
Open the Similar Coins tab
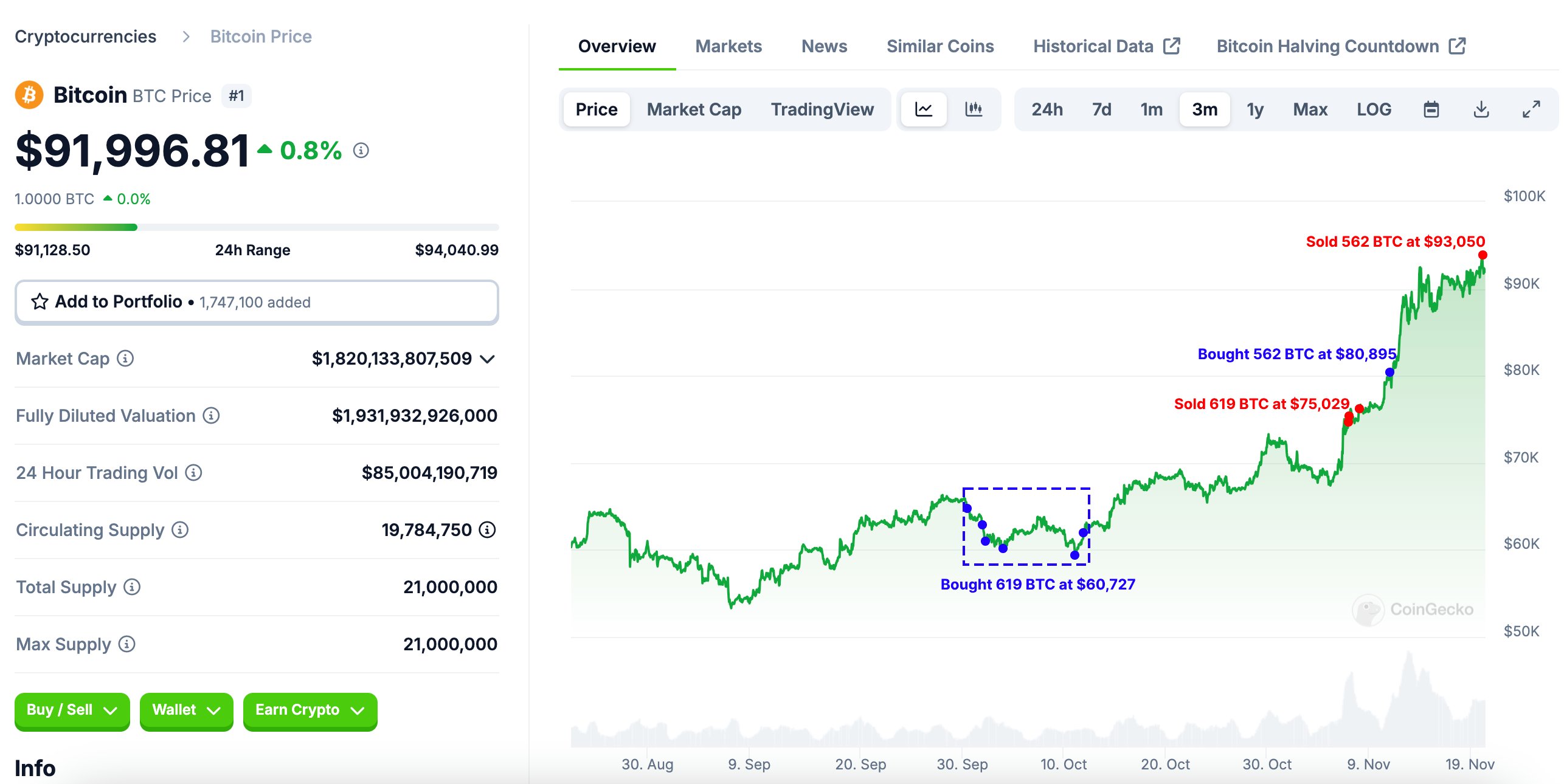(x=940, y=46)
